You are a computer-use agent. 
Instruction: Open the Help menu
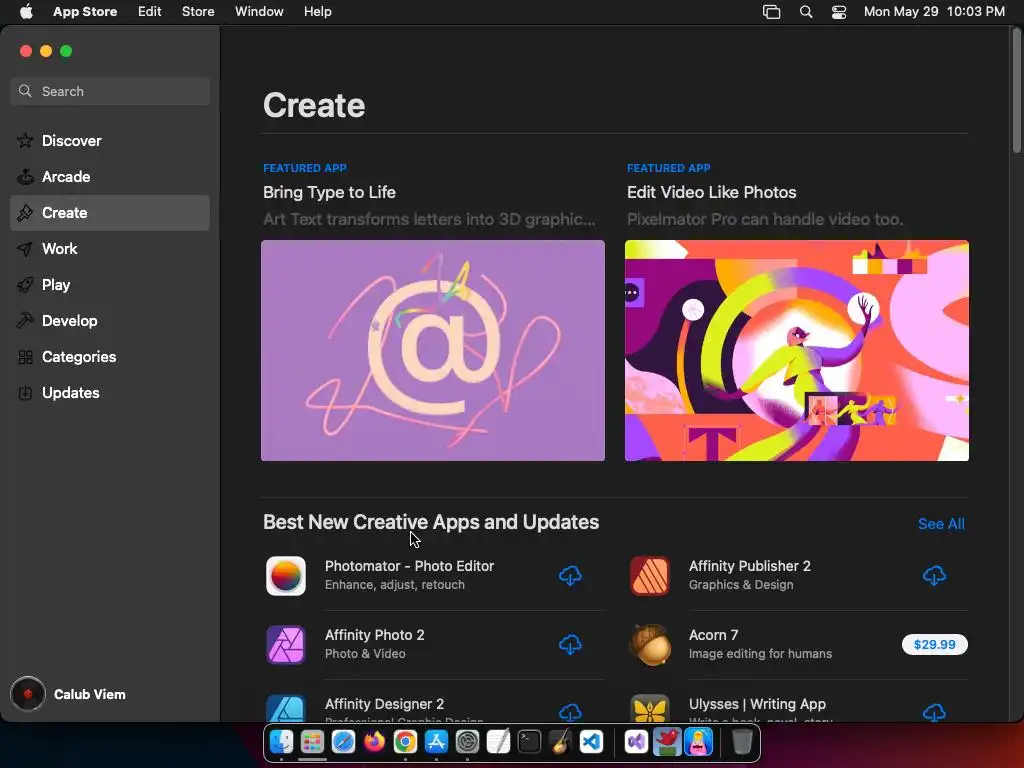coord(317,12)
